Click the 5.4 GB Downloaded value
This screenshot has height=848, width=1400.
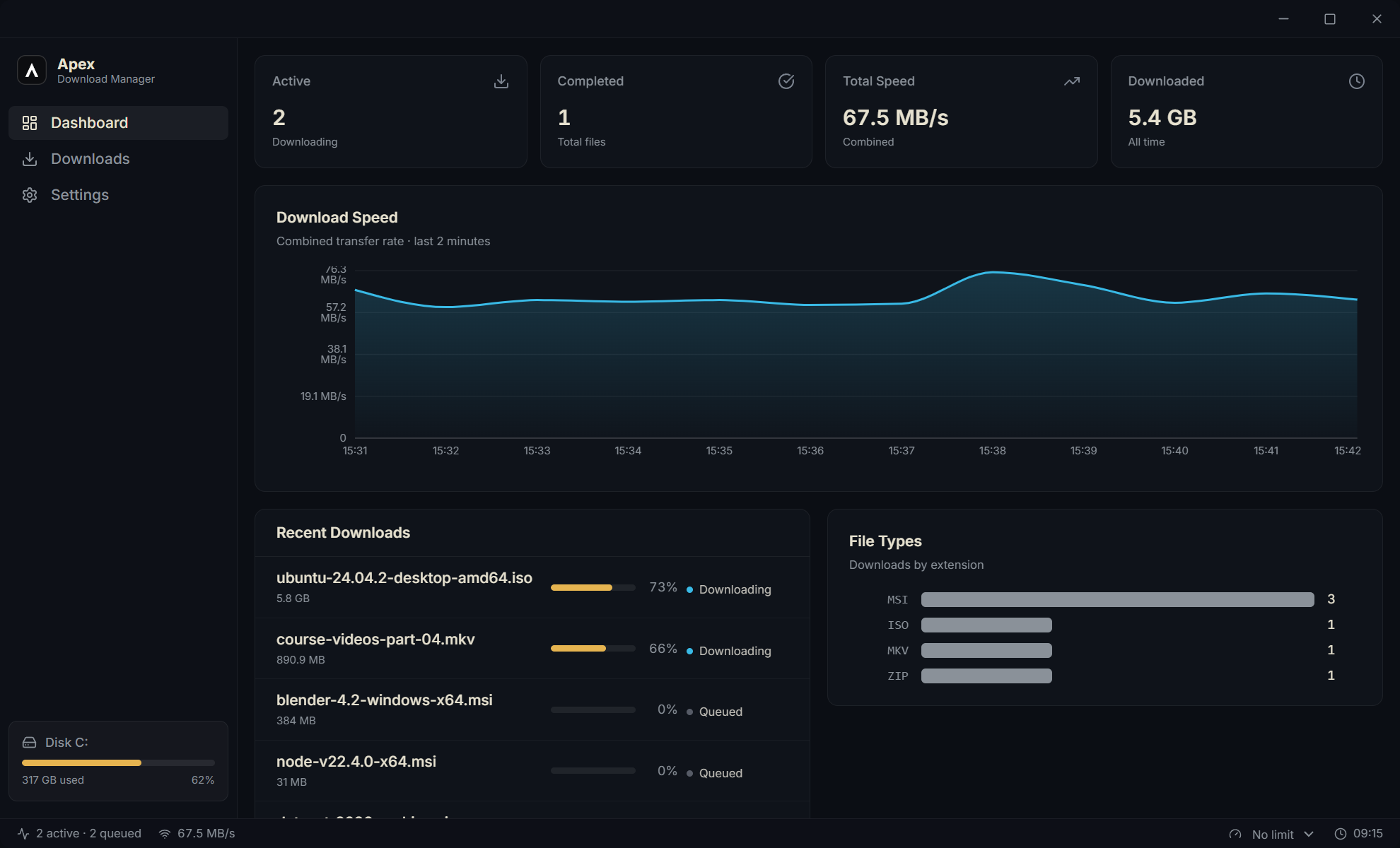1162,118
